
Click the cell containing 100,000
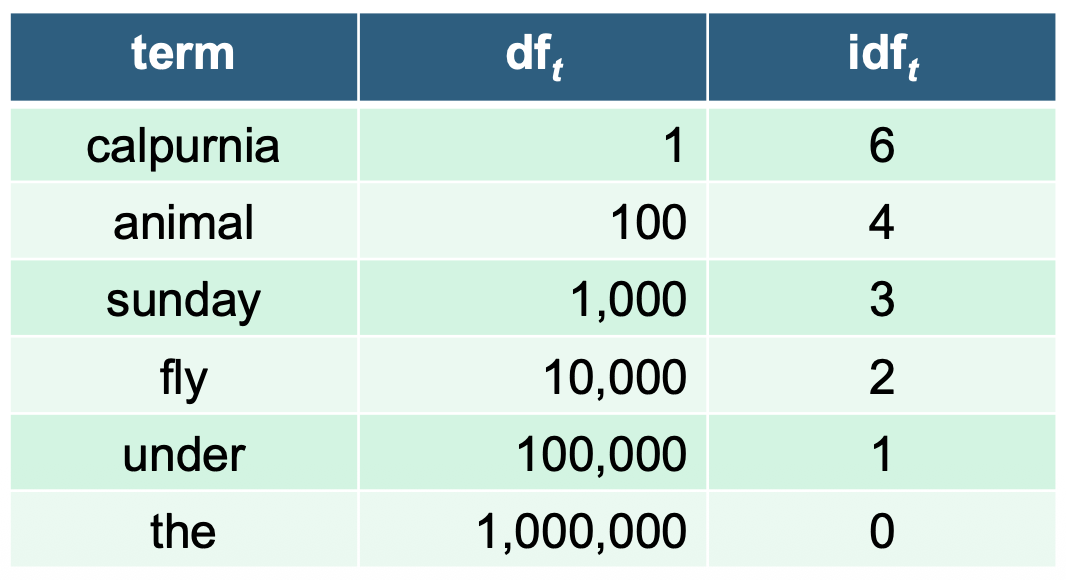[602, 455]
